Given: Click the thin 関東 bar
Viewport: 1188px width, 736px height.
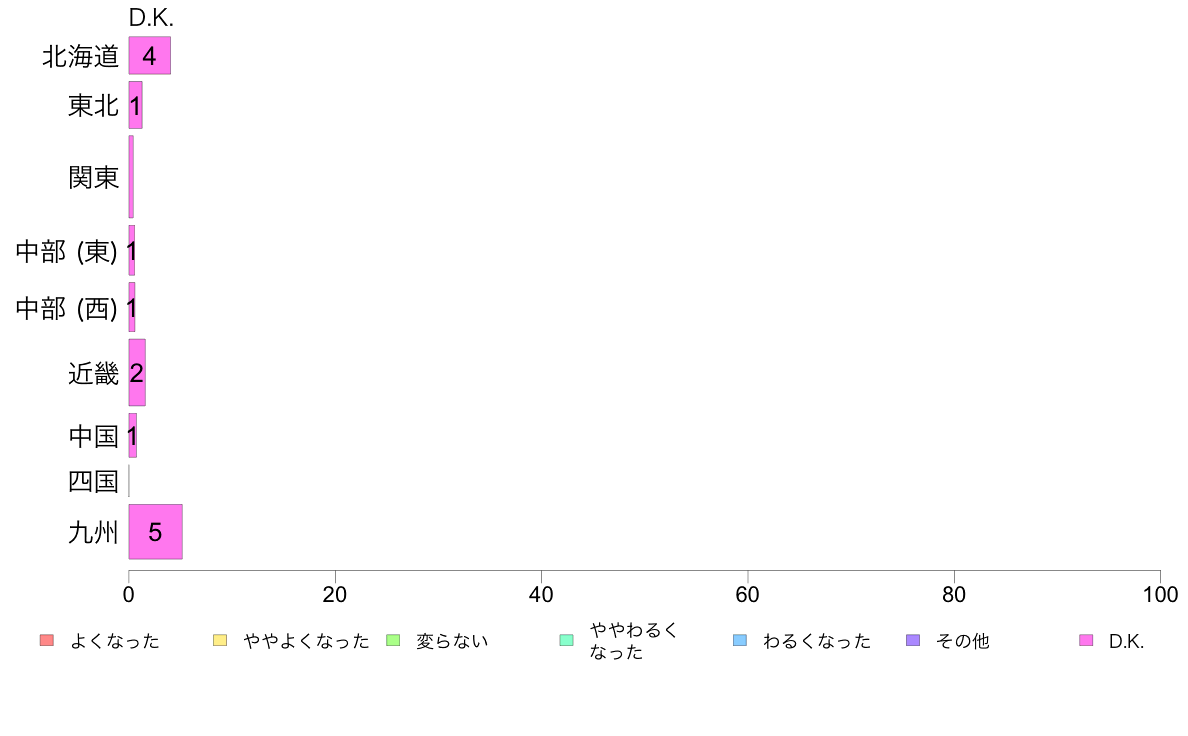Looking at the screenshot, I should (131, 177).
